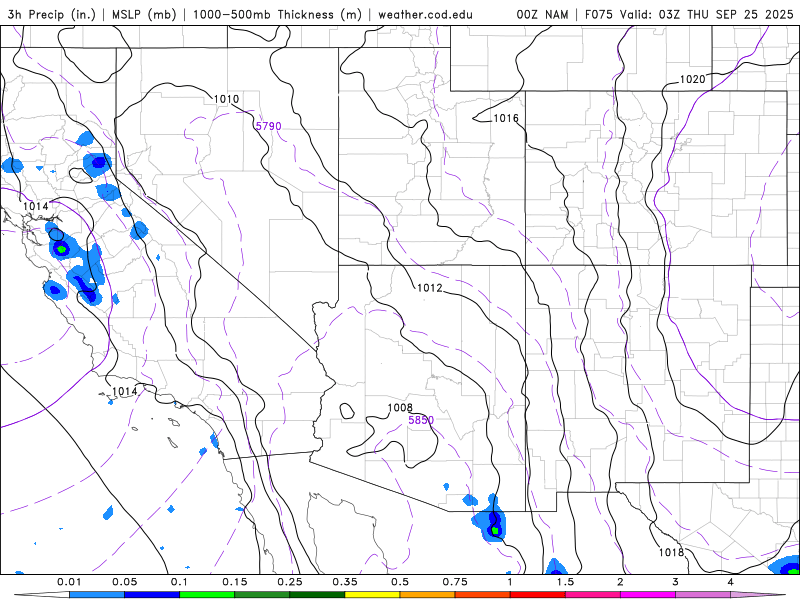Screen dimensions: 800x600
Task: Choose the orange 0.5–0.75 legend swatch
Action: pos(428,594)
